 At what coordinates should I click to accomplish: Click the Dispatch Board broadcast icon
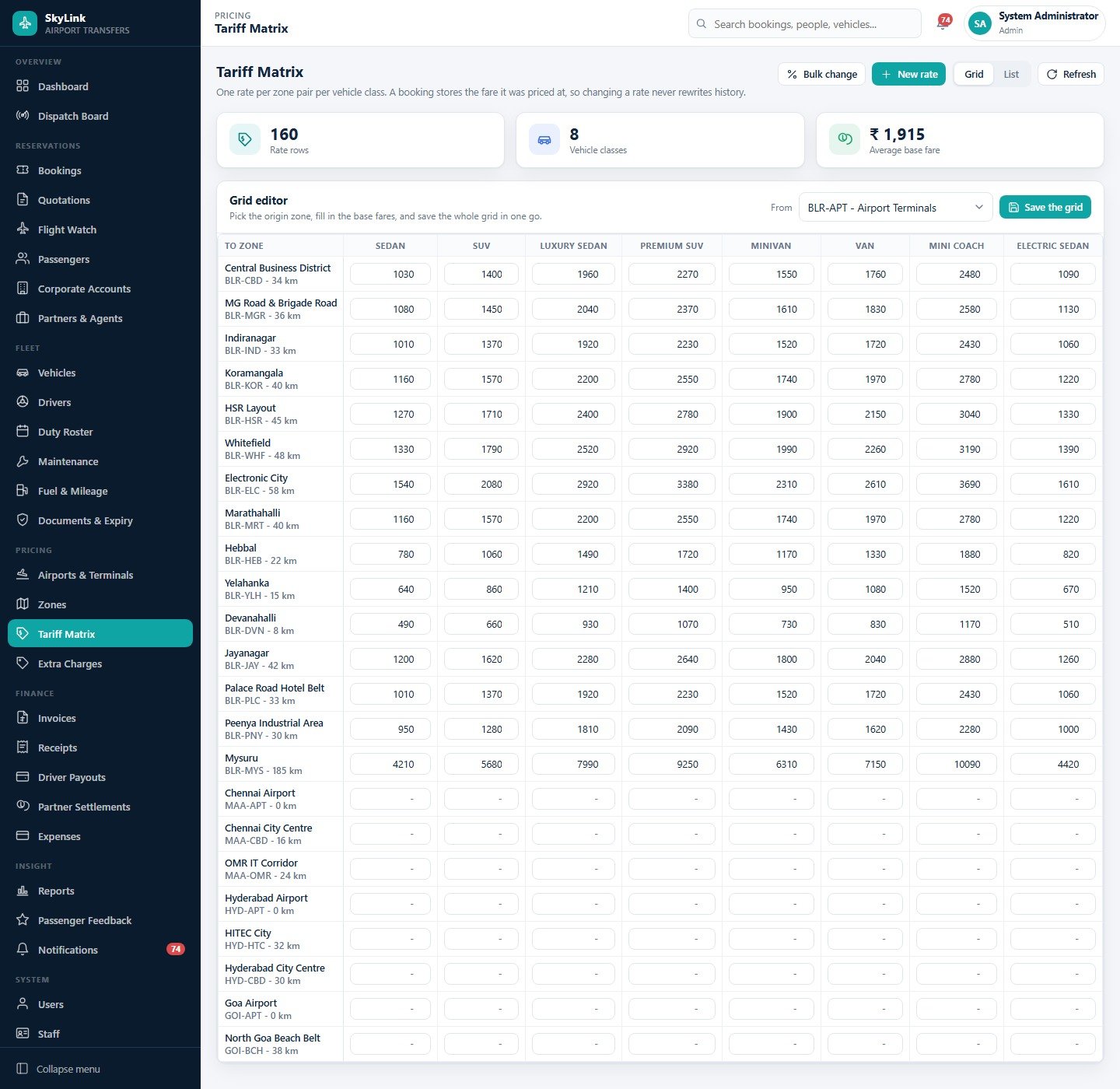tap(23, 116)
